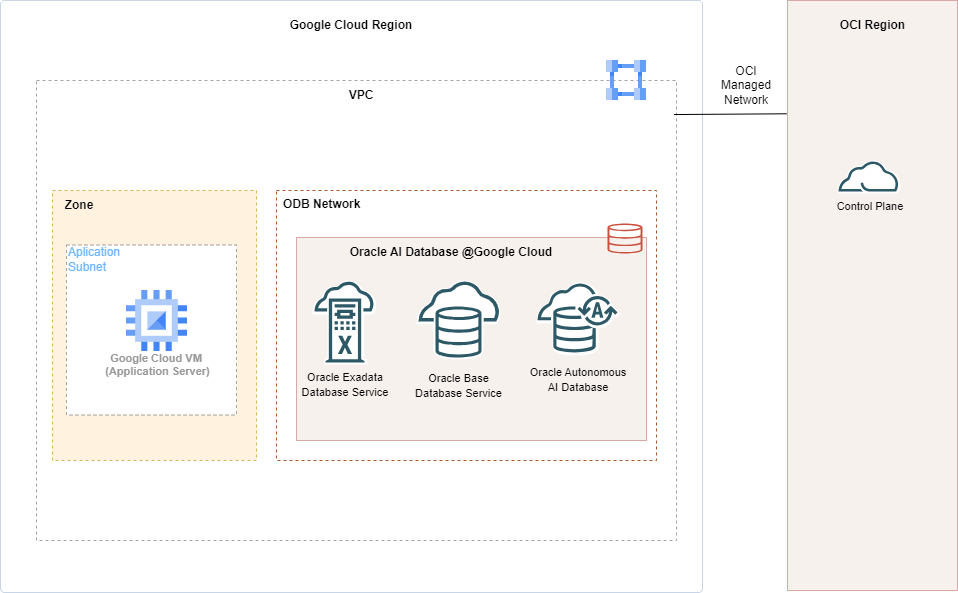Select the "Google Cloud Region" title text
This screenshot has width=958, height=593.
(x=350, y=25)
